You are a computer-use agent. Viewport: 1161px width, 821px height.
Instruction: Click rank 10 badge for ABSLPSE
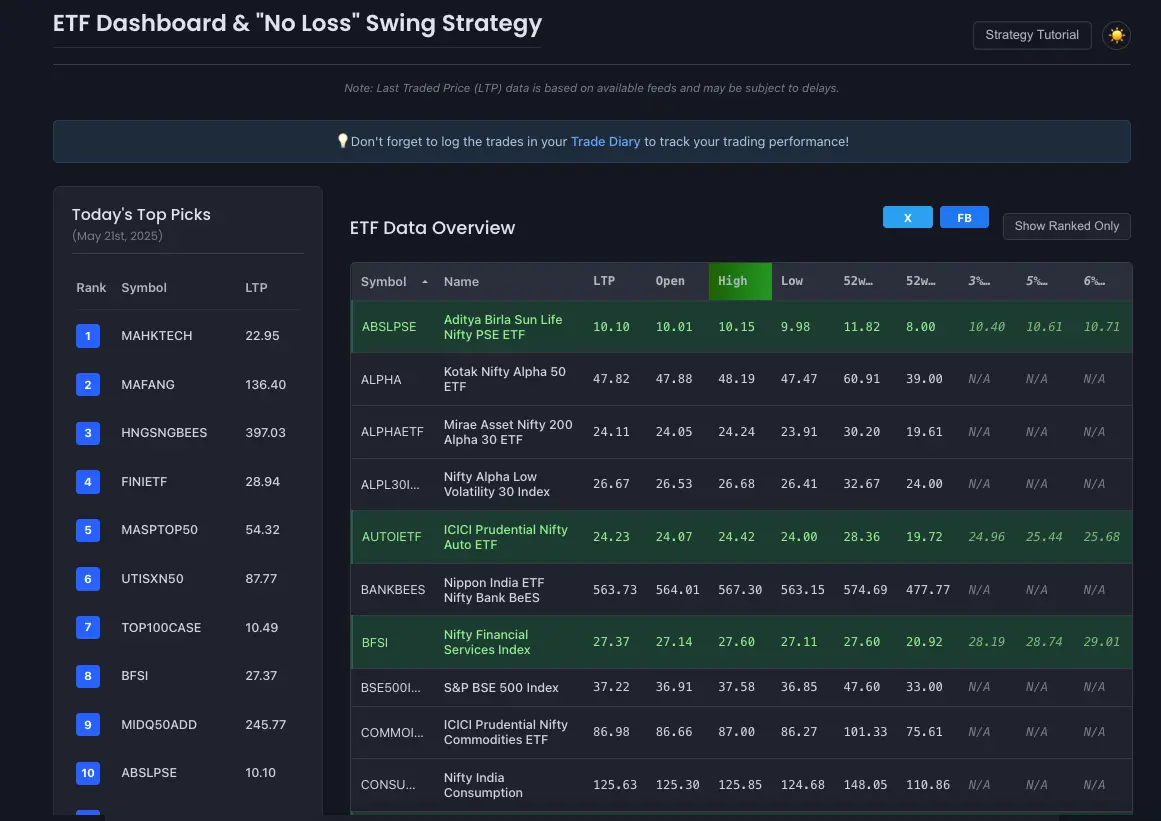(x=87, y=773)
